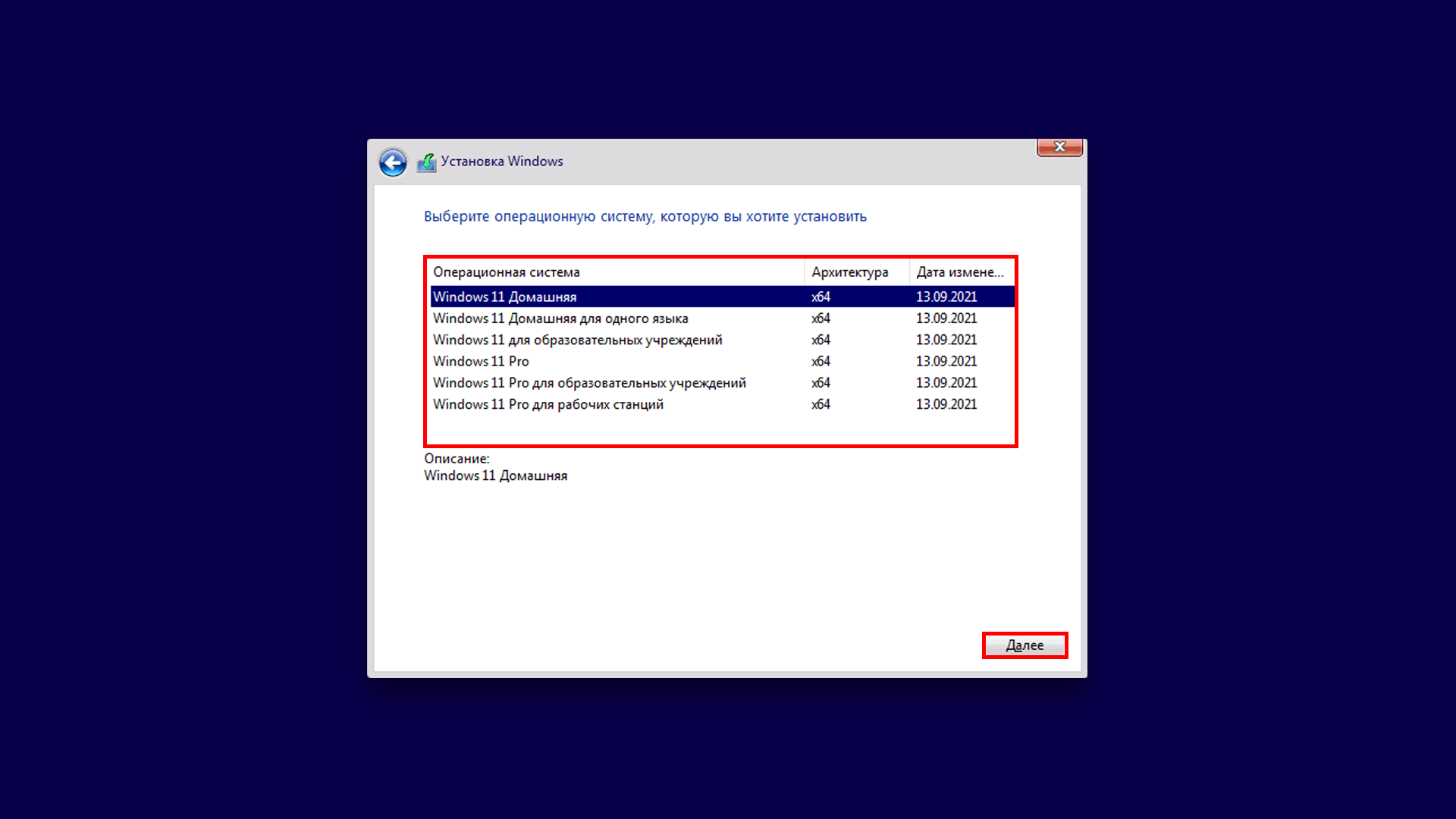Pick Windows 11 Pro для образовательных учреждений

click(589, 383)
